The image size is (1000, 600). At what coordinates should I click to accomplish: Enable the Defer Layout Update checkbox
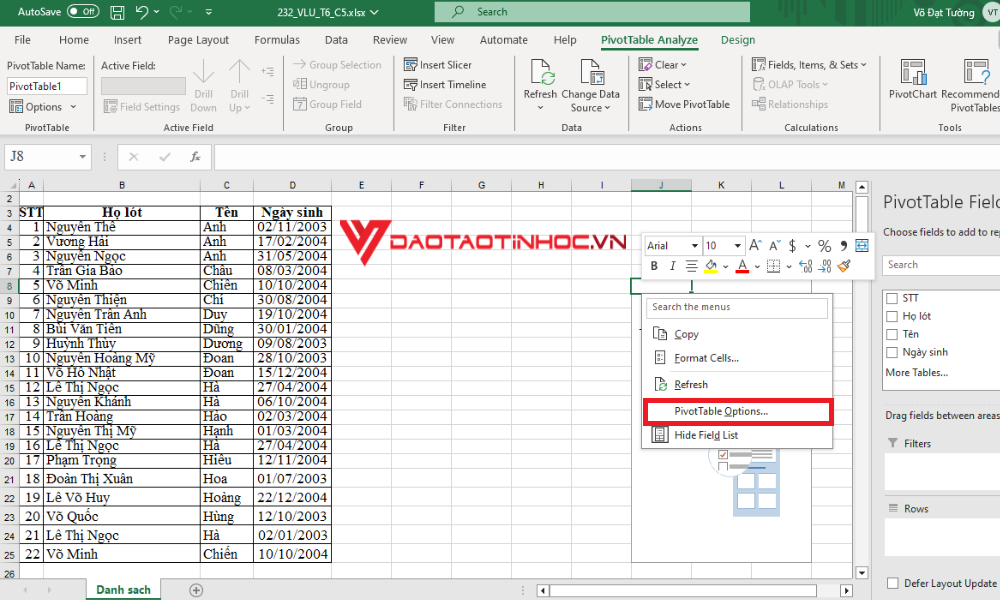(892, 583)
